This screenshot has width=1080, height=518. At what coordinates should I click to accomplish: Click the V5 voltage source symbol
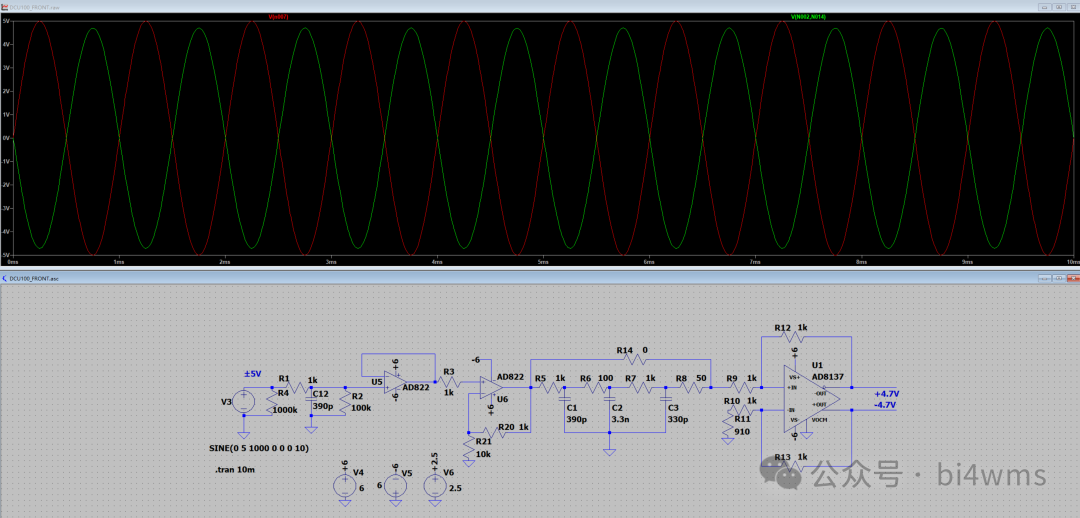coord(395,485)
